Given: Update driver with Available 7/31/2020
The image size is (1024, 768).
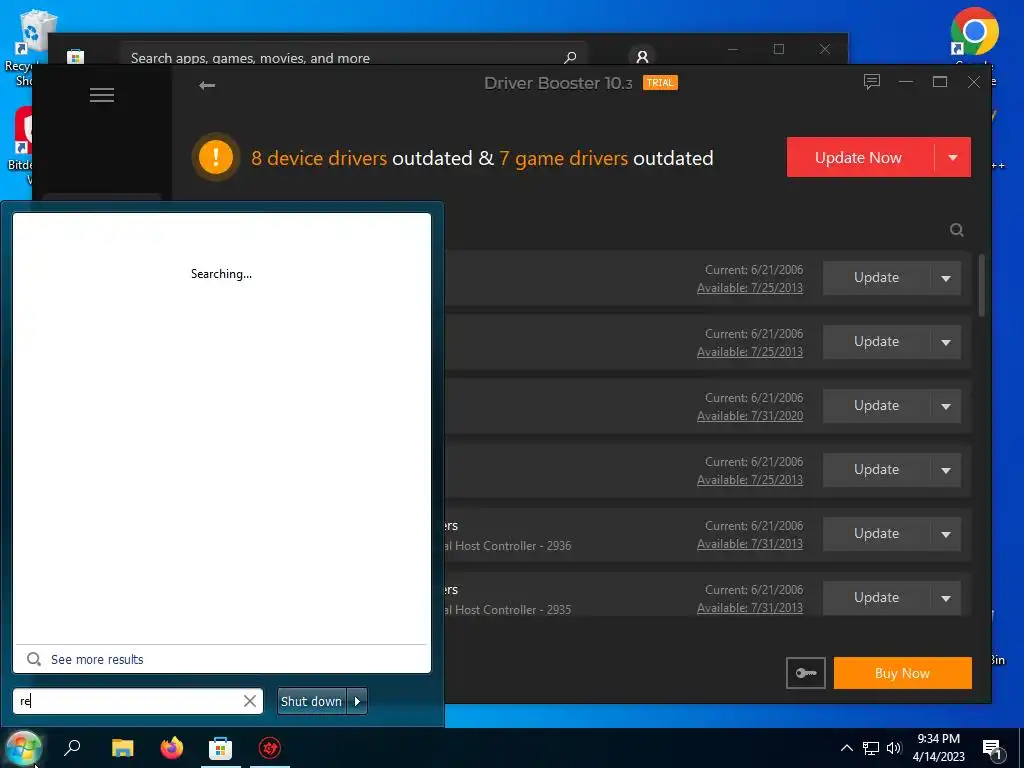Looking at the screenshot, I should pos(876,406).
